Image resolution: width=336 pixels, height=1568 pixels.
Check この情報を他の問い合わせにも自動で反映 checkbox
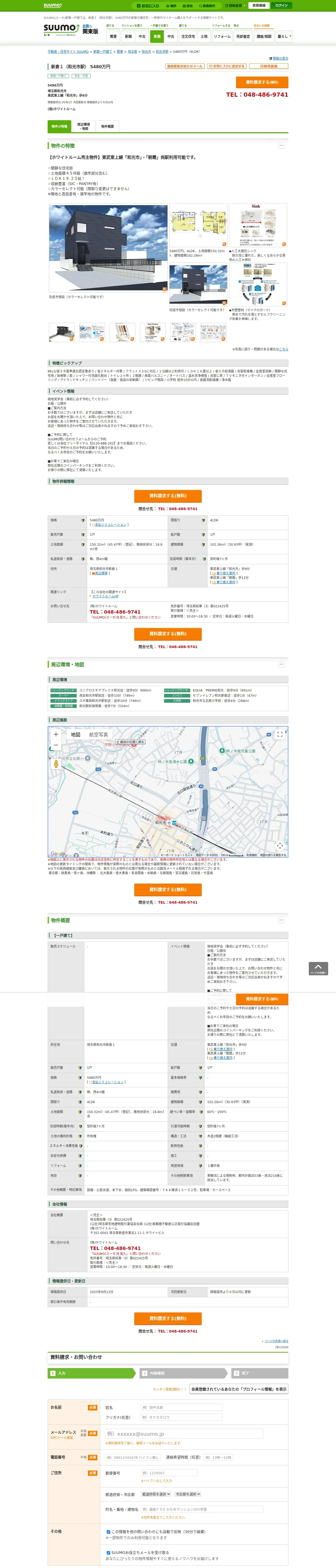click(x=109, y=1532)
